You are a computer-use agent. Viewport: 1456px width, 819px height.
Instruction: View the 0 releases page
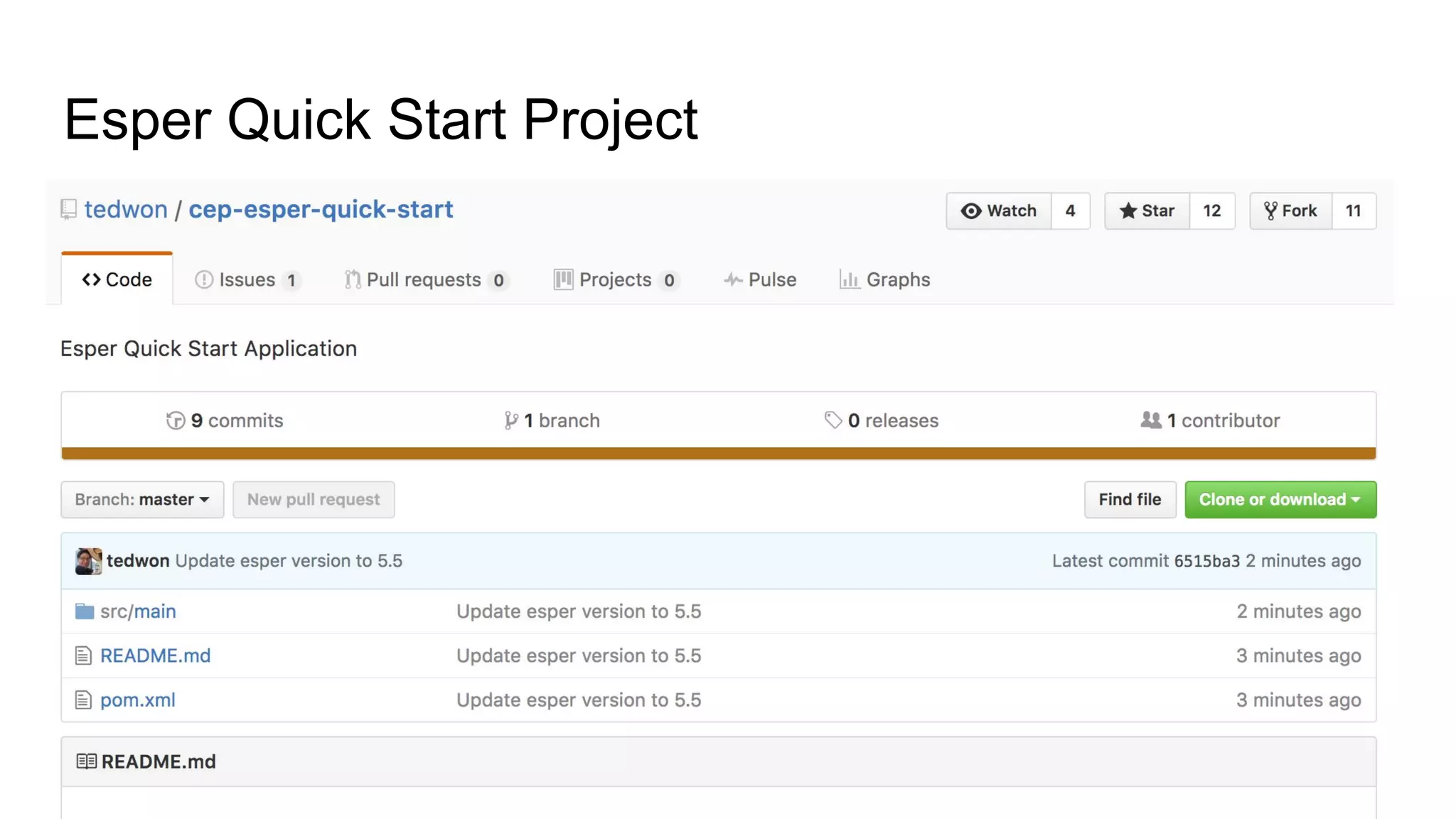[882, 421]
